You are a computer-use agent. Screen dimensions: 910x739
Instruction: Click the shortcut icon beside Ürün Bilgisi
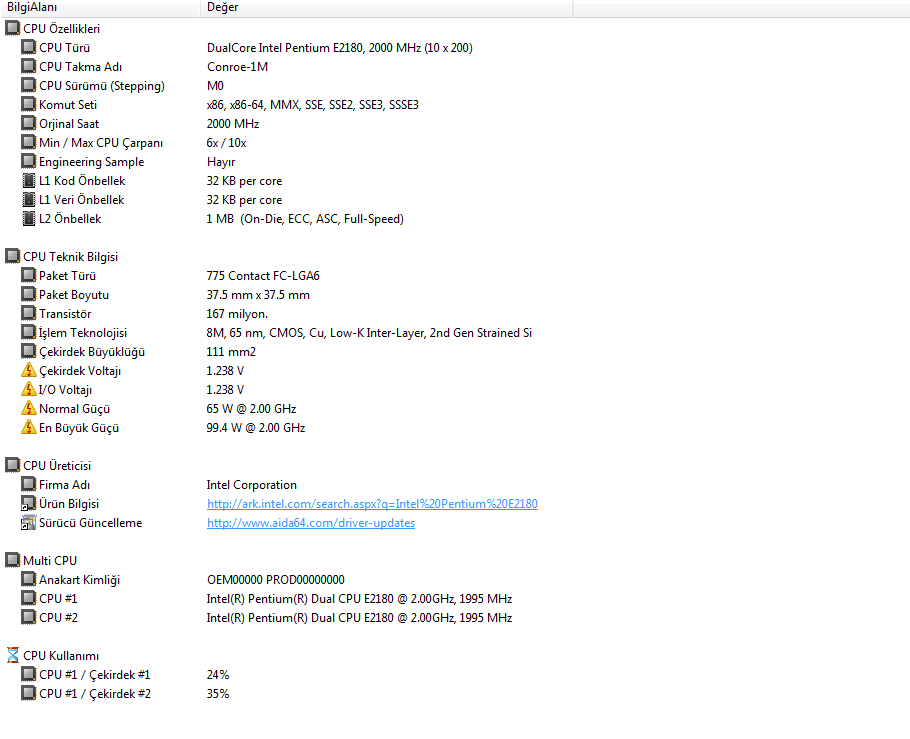pyautogui.click(x=28, y=503)
